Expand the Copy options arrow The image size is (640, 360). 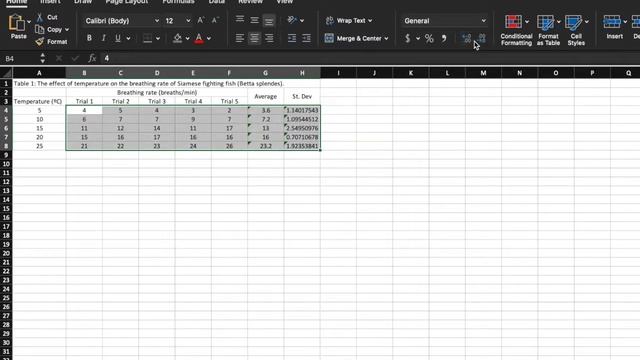67,30
